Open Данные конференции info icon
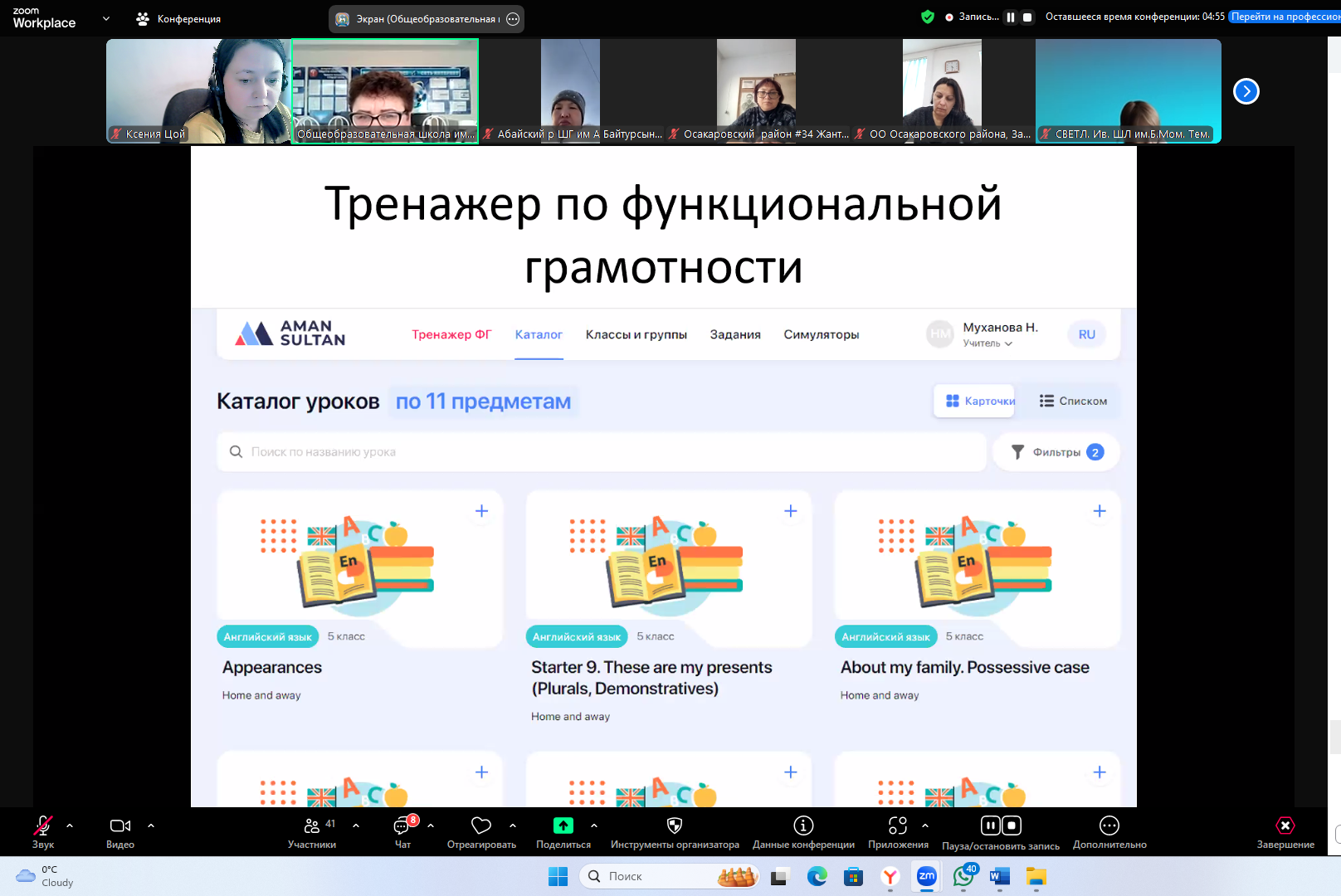This screenshot has height=896, width=1341. [x=803, y=826]
